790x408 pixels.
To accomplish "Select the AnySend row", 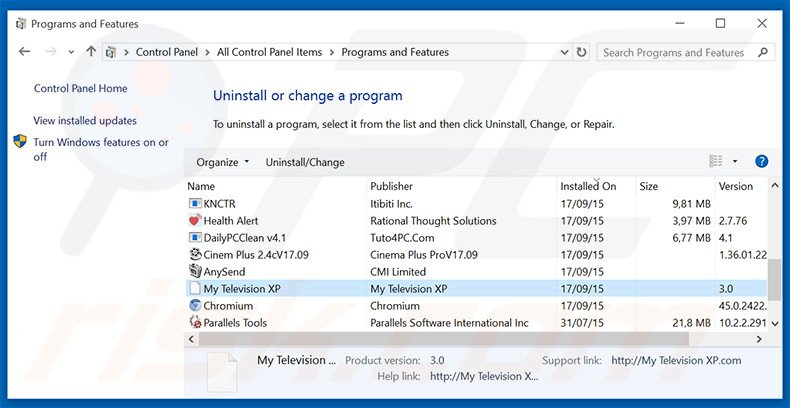I will coord(476,271).
